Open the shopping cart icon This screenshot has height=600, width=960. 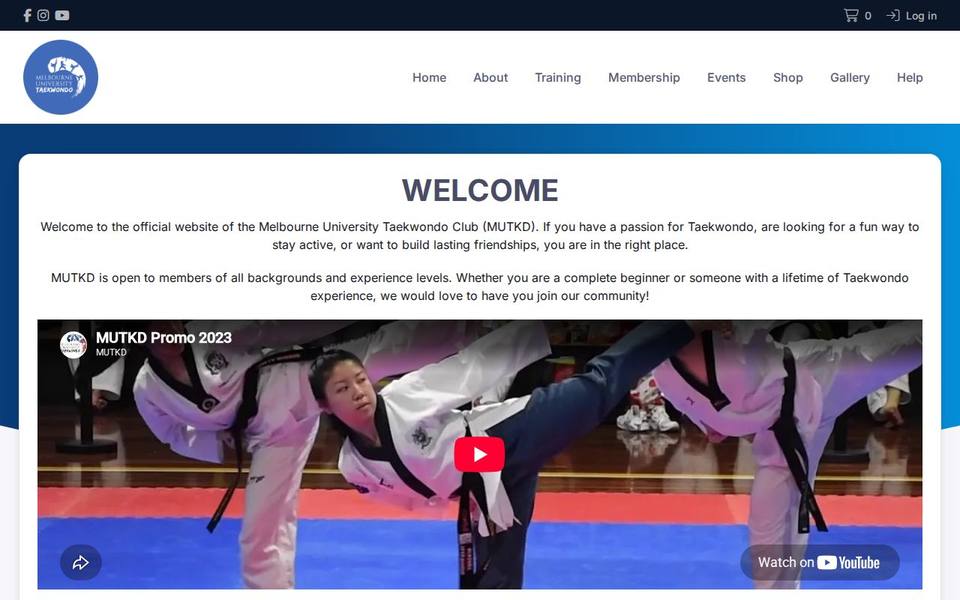coord(851,15)
